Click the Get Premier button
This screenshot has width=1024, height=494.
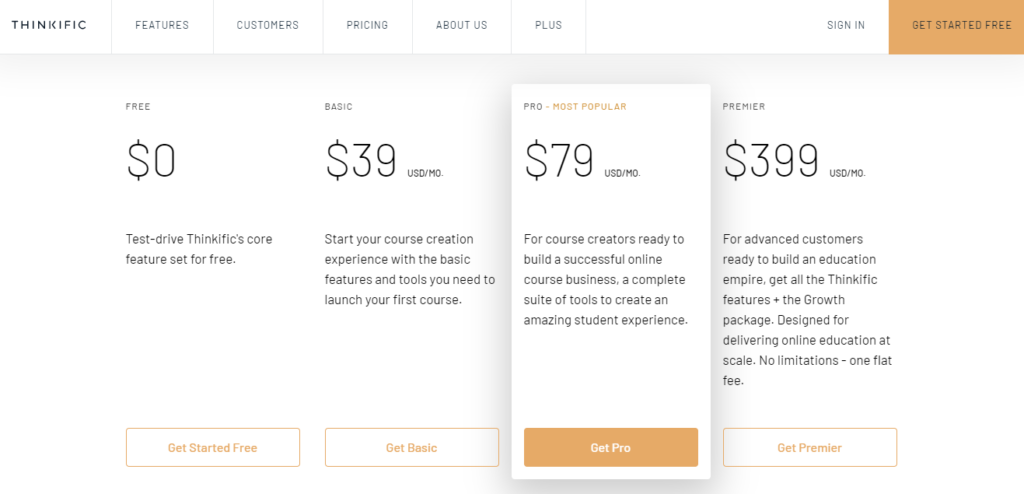pos(810,448)
